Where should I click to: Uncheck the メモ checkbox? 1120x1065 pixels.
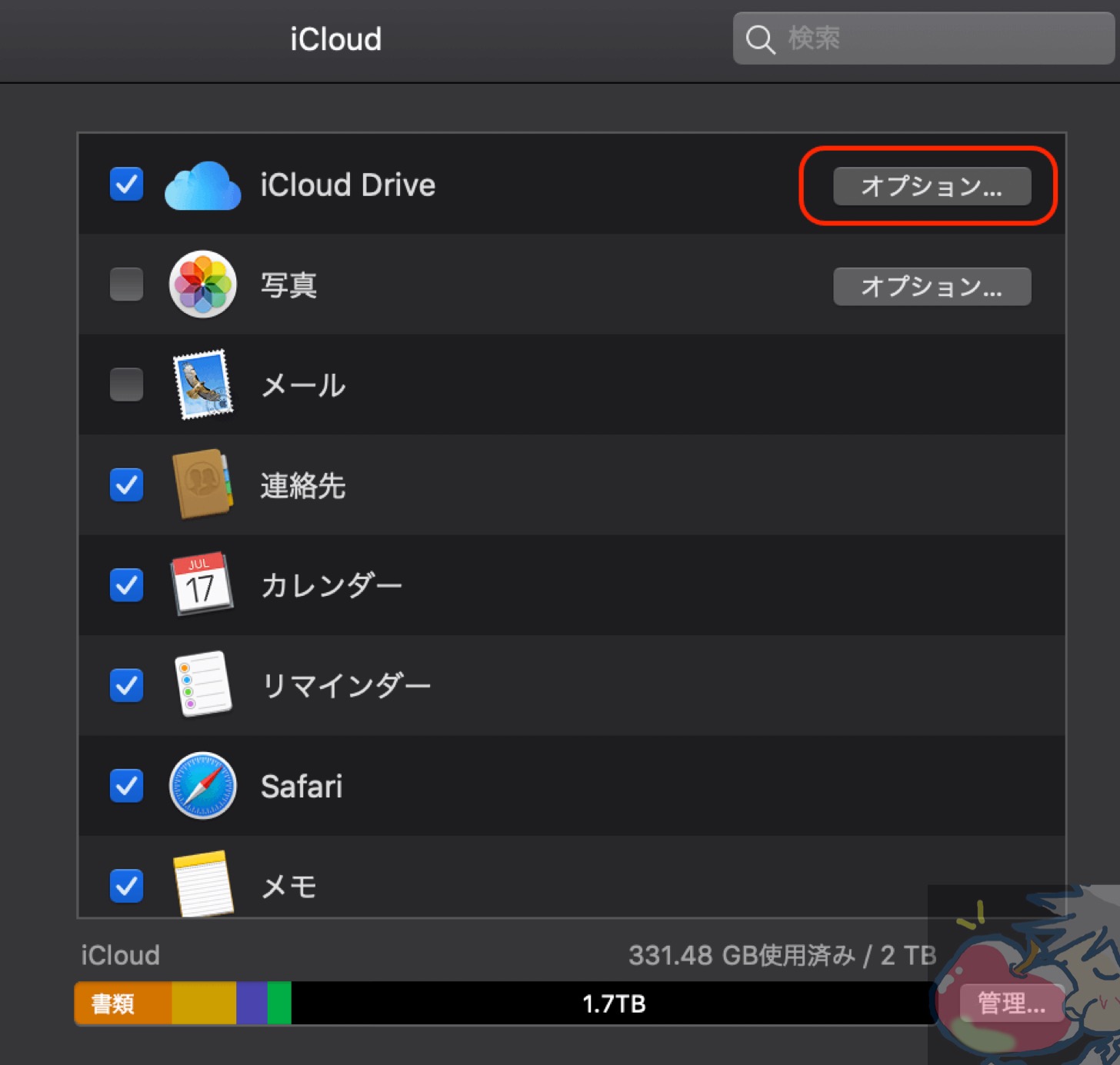126,886
